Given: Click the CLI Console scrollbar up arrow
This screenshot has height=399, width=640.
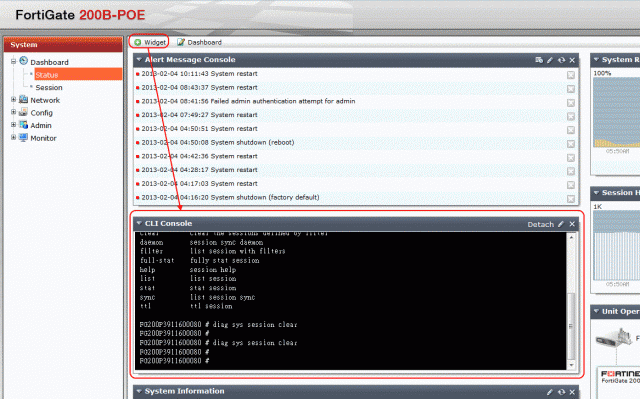Looking at the screenshot, I should coord(571,237).
